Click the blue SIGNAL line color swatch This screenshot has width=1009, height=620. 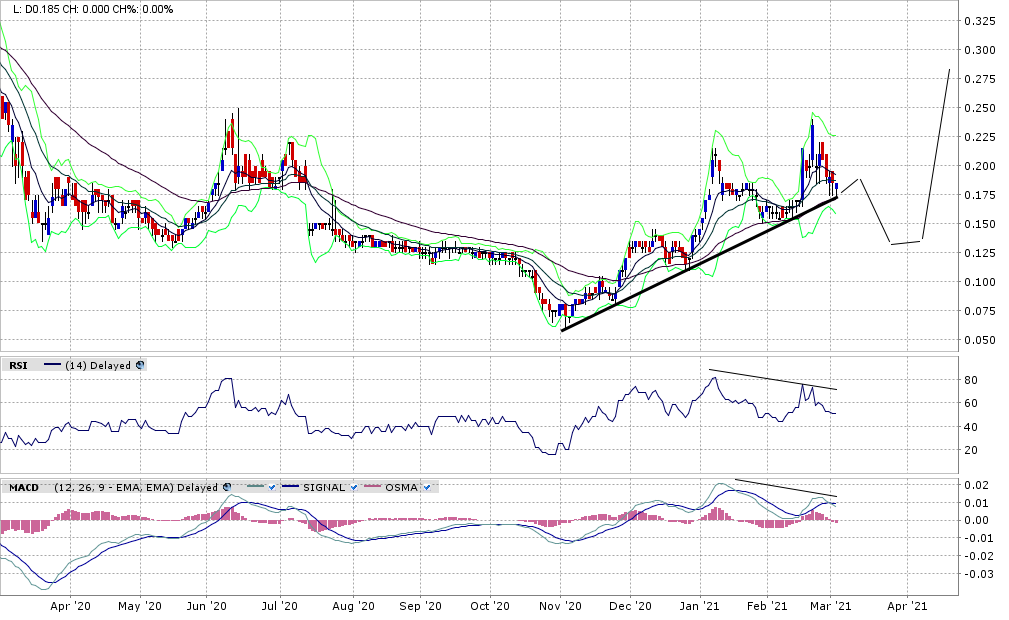click(x=291, y=487)
